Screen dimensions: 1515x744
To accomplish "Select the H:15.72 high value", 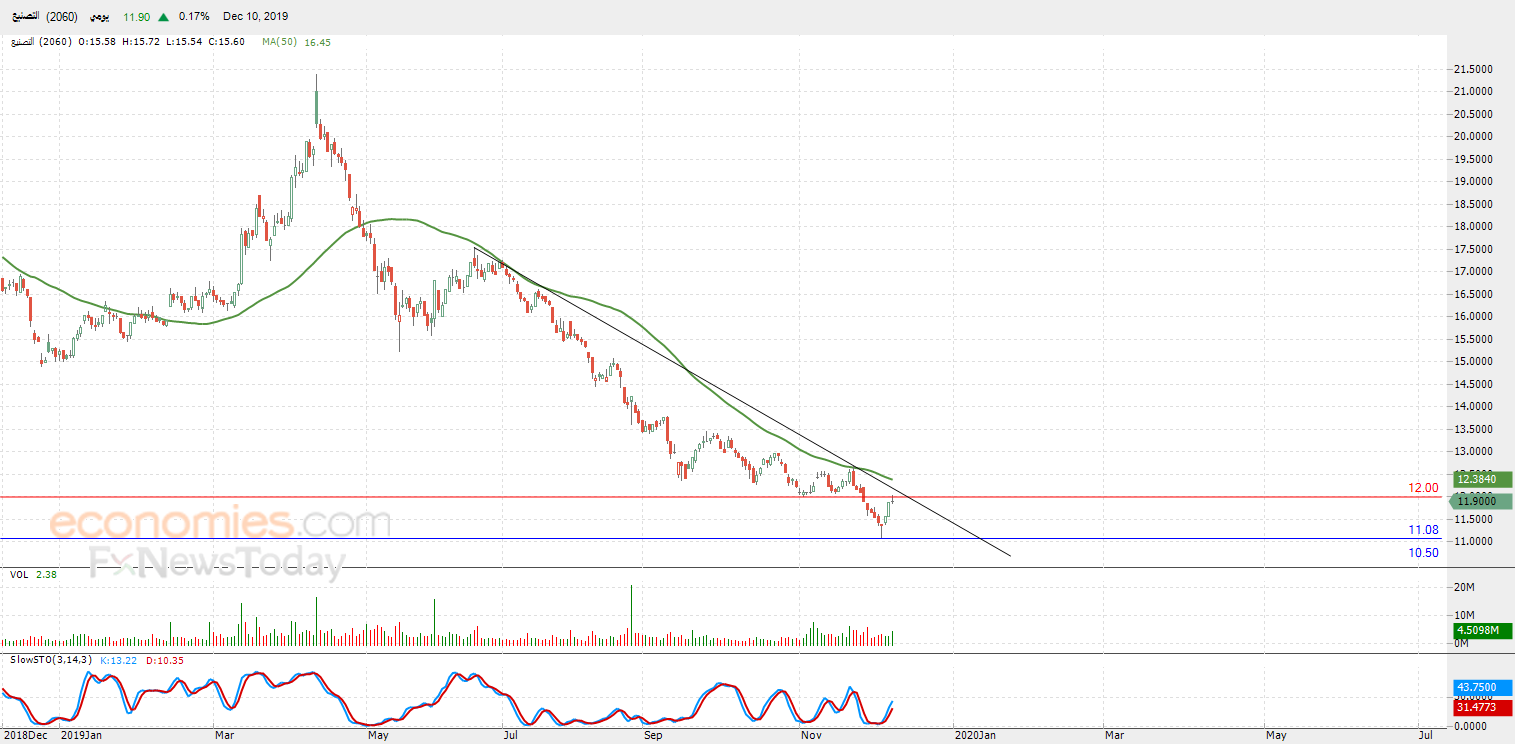I will click(x=140, y=42).
